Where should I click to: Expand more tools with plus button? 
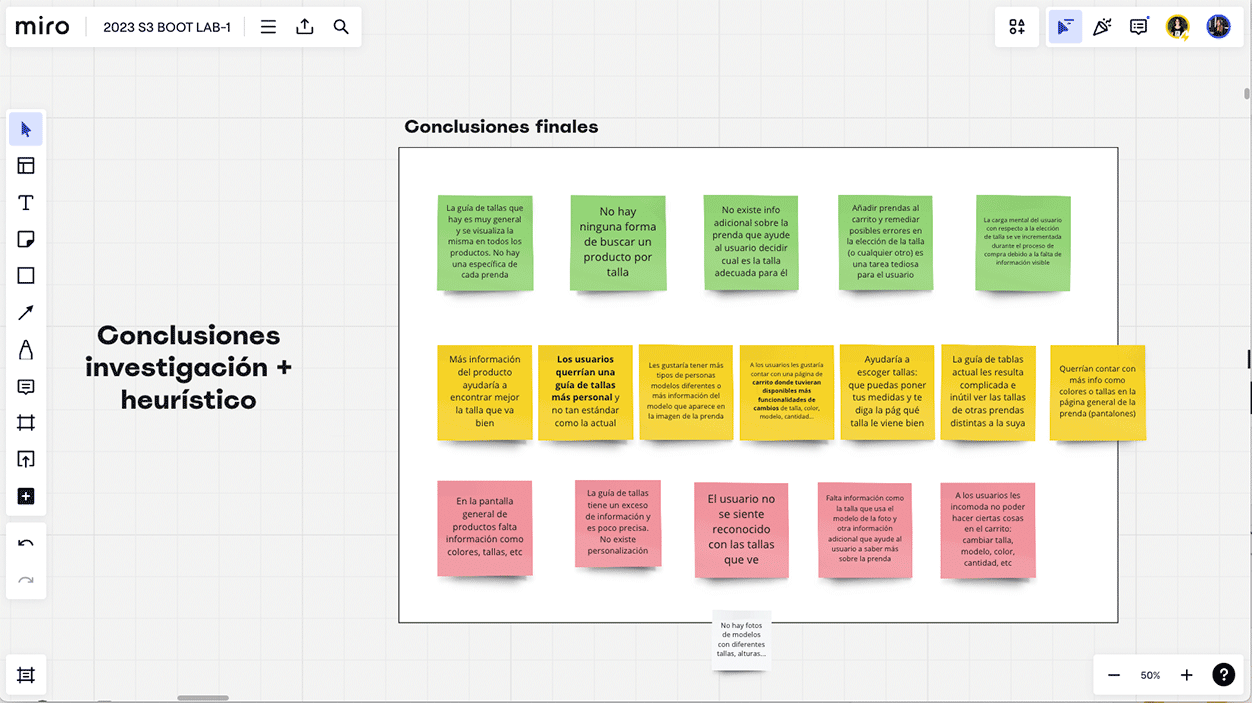click(x=26, y=497)
